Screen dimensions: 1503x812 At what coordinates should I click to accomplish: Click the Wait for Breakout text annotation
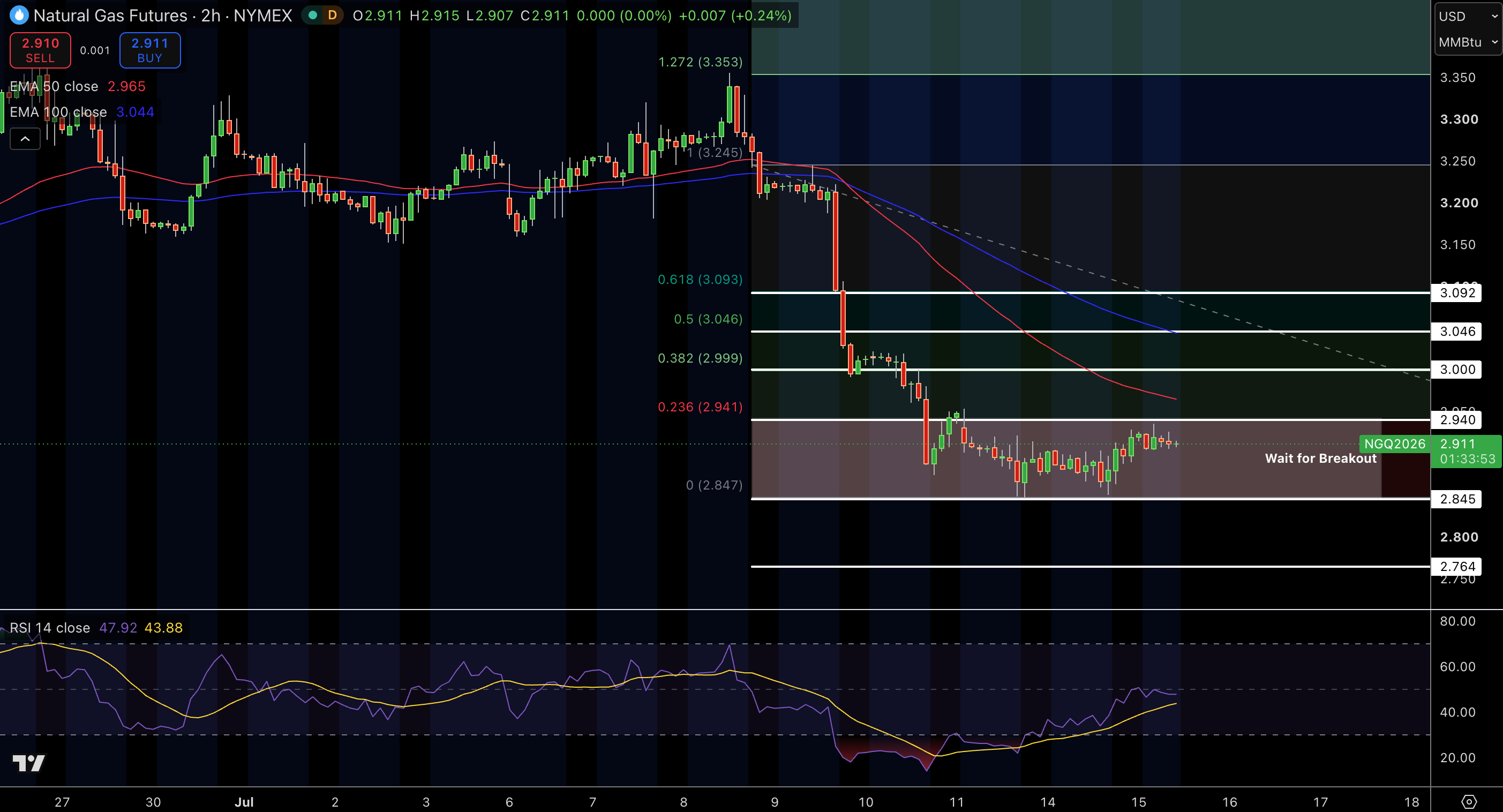[1320, 458]
